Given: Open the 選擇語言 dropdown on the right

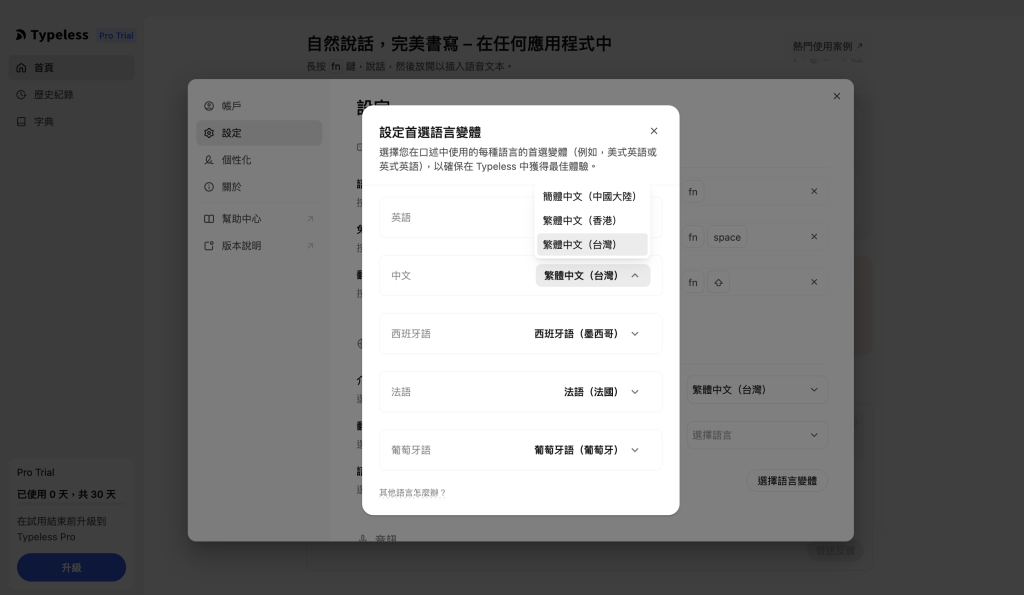Looking at the screenshot, I should (756, 434).
